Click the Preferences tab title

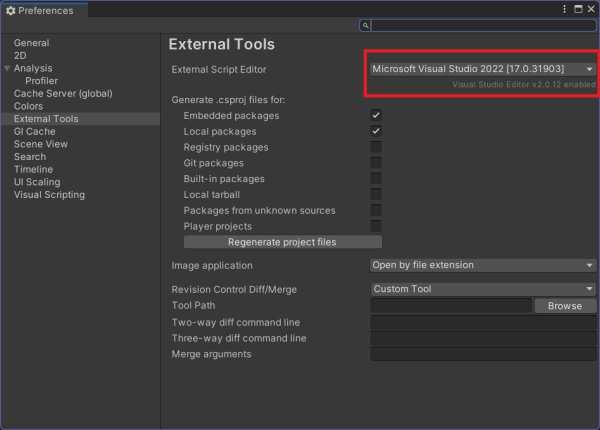pos(46,11)
